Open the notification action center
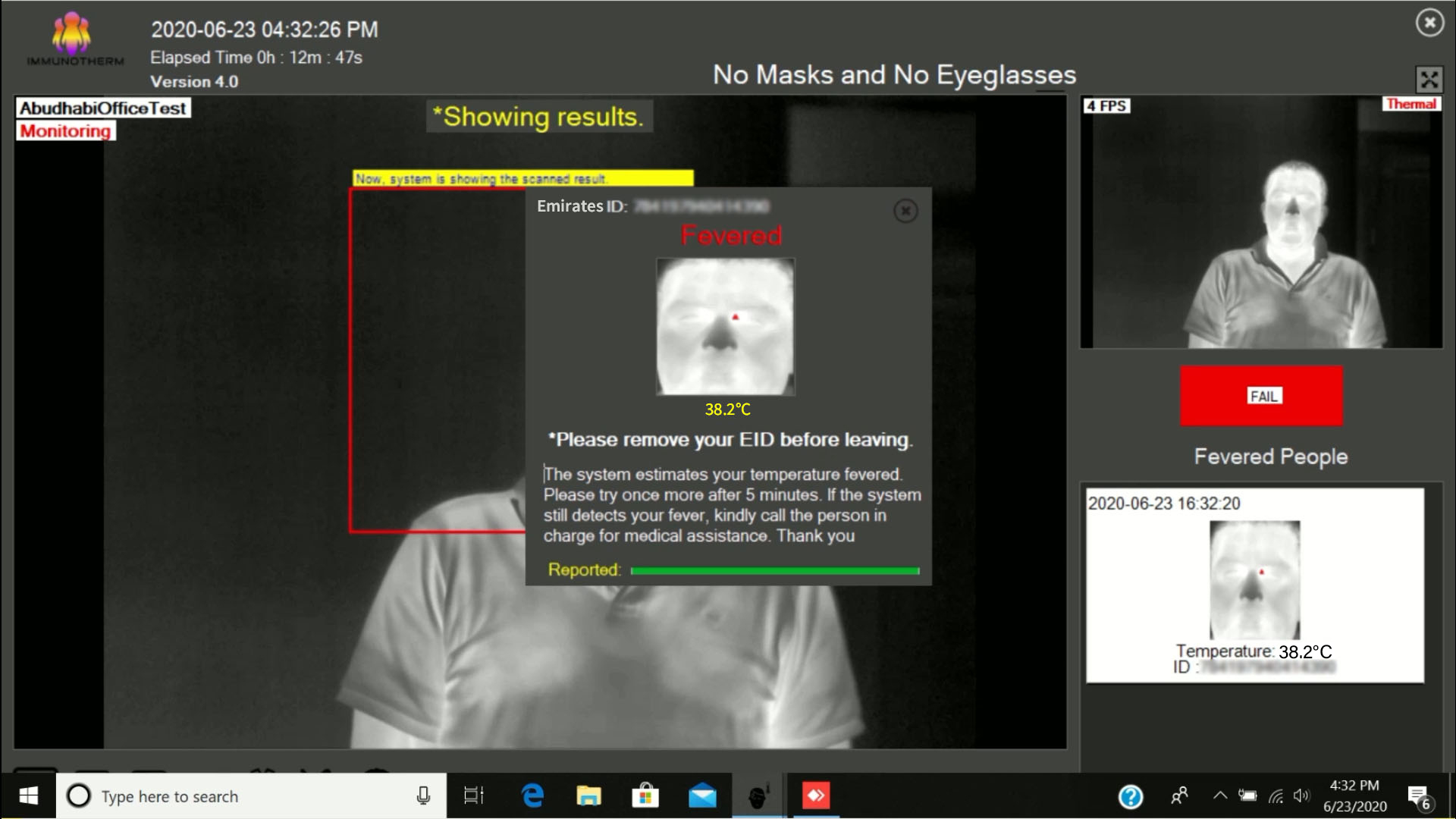The image size is (1456, 819). point(1418,796)
